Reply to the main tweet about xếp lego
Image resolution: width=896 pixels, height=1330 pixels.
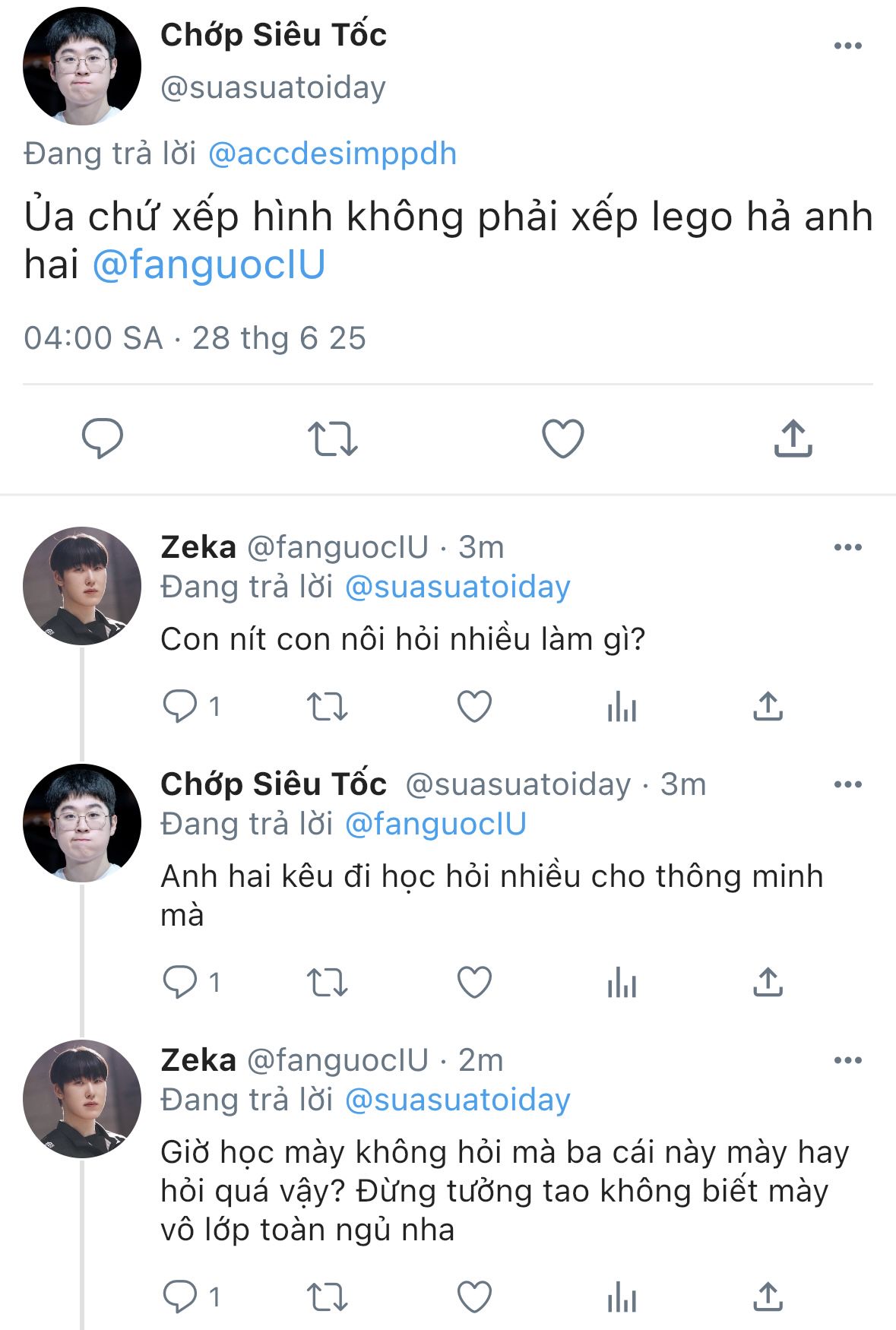[x=102, y=438]
